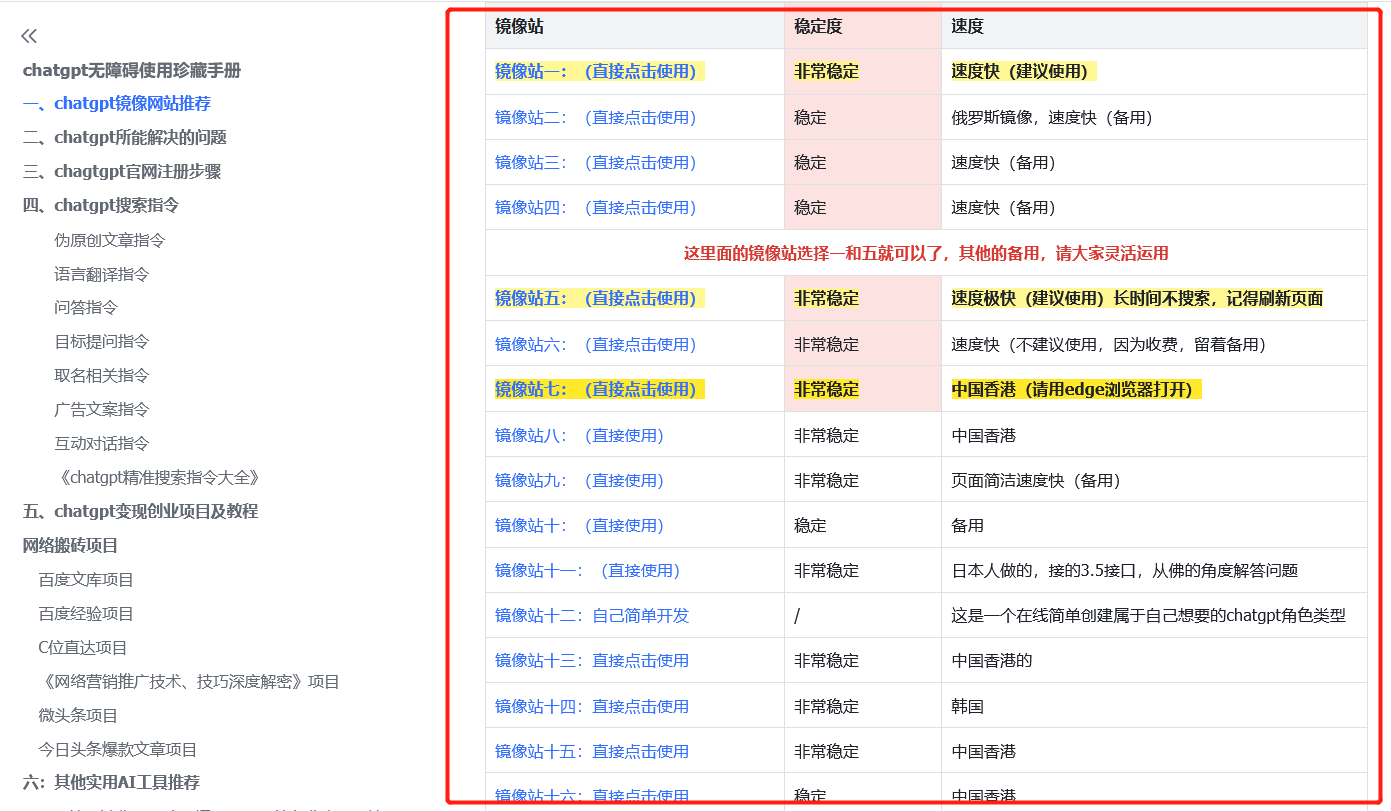1391x811 pixels.
Task: Open link 镜像站十四：直接点击使用
Action: (x=592, y=706)
